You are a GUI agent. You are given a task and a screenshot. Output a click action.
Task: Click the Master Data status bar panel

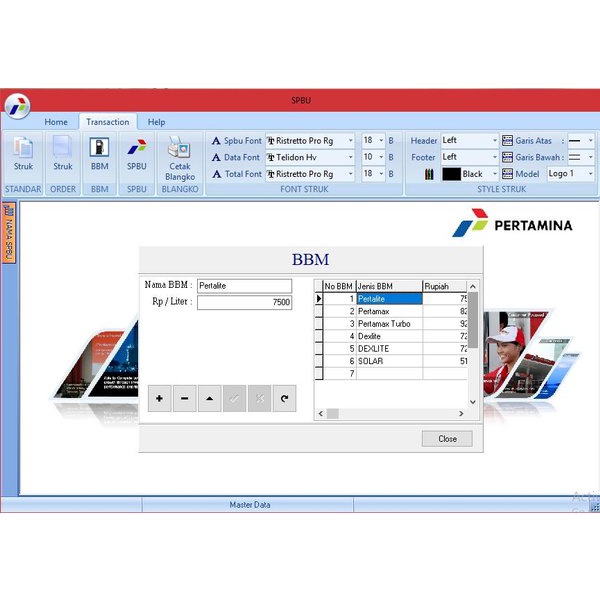point(248,505)
